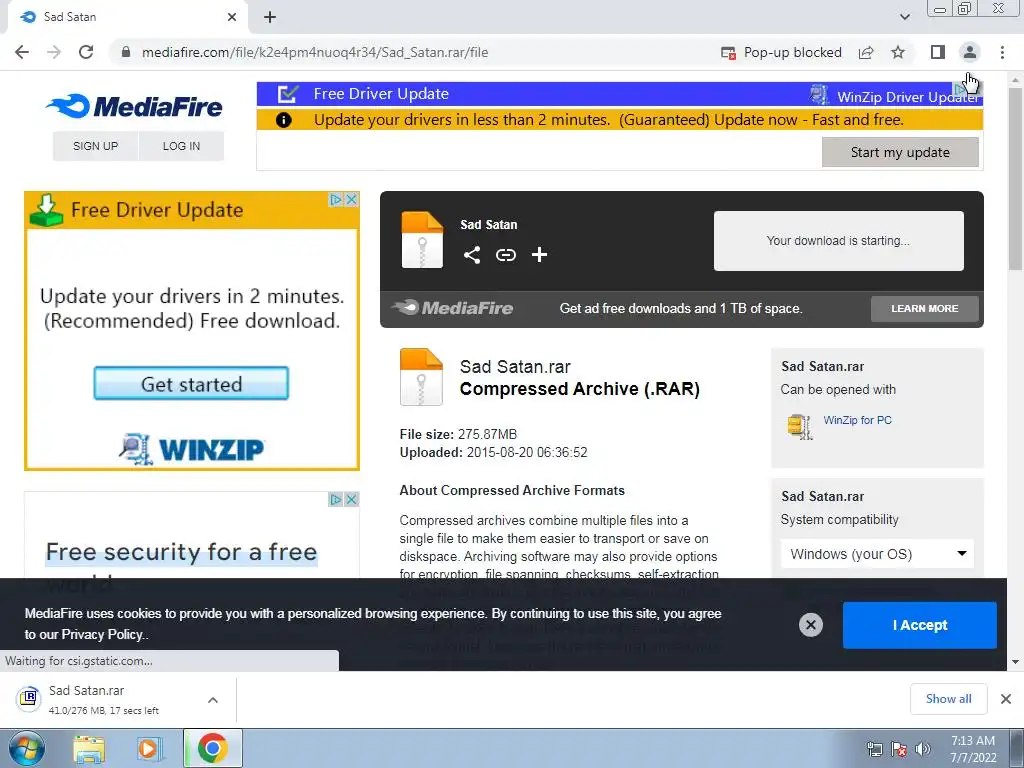The width and height of the screenshot is (1024, 768).
Task: Click the WinZip icon in sidebar
Action: point(800,426)
